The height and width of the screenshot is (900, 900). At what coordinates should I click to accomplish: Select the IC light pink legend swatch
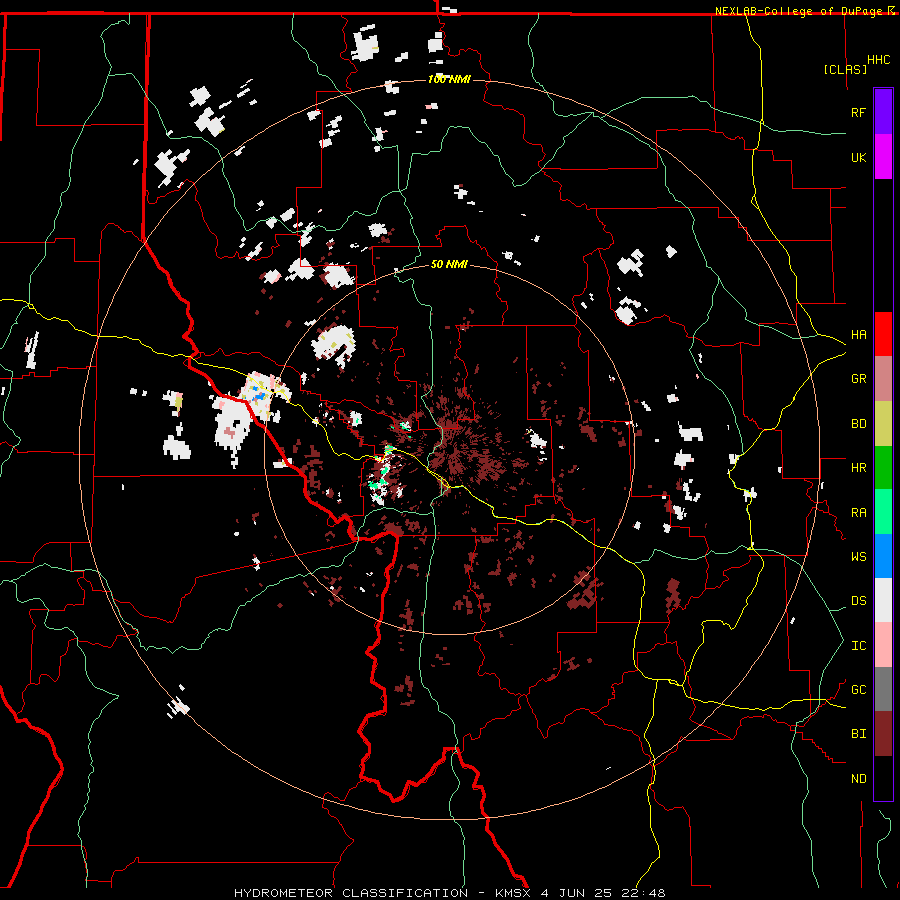883,645
